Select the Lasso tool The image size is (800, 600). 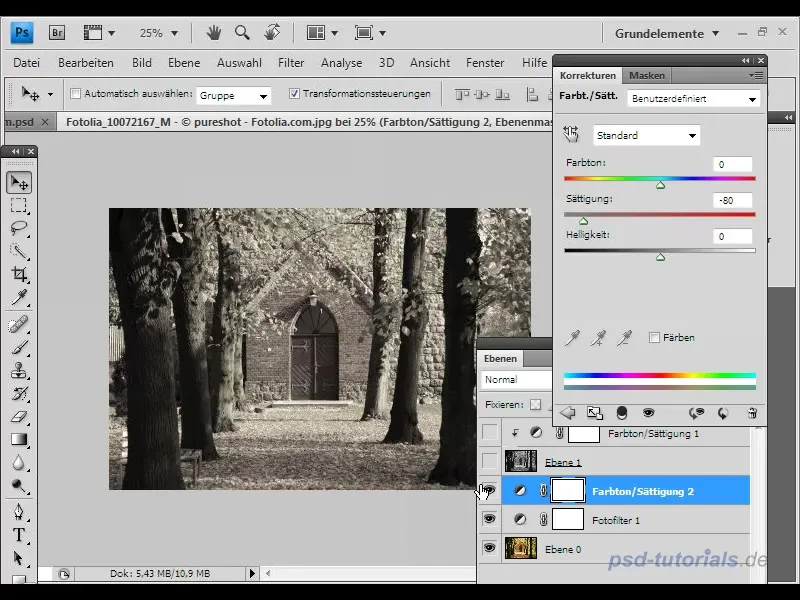click(19, 228)
